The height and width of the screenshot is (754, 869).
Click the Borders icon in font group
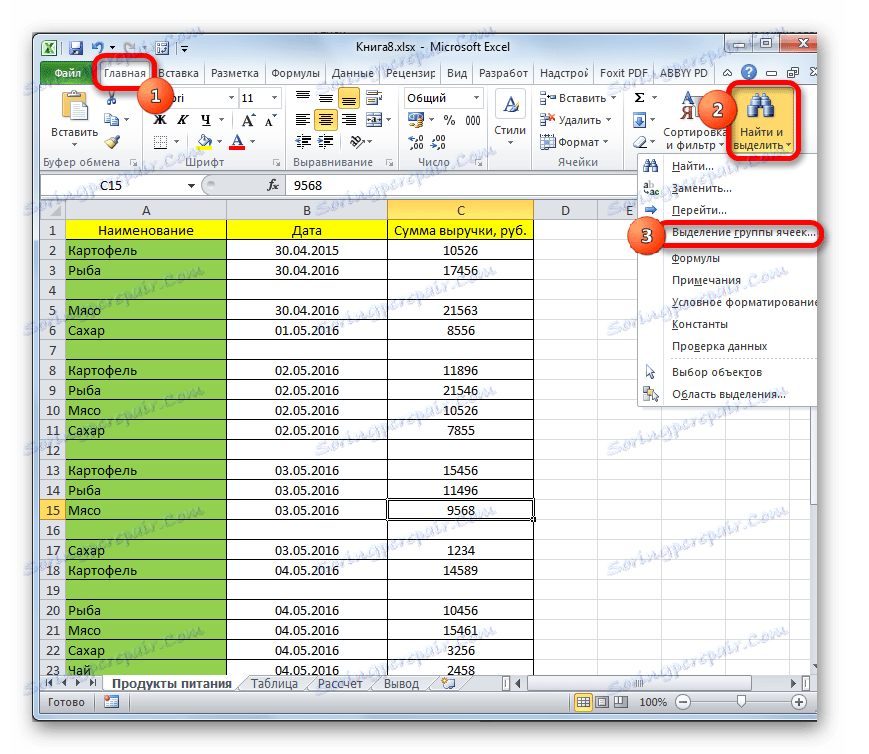click(x=161, y=142)
